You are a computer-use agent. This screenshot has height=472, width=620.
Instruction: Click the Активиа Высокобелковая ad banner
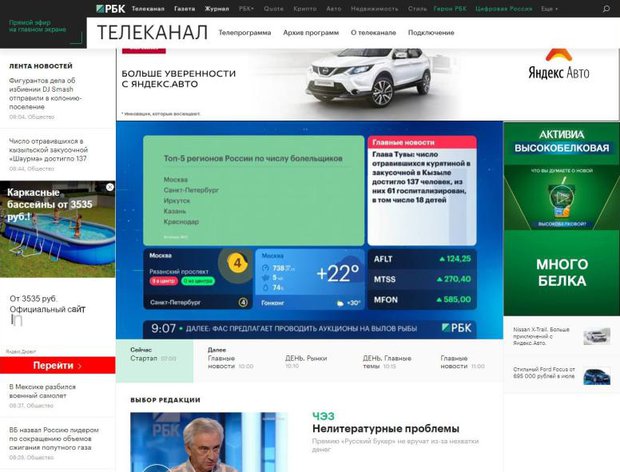pos(561,219)
